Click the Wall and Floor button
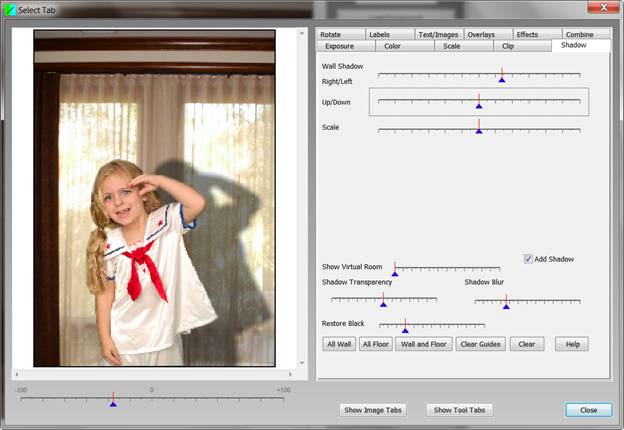Image resolution: width=624 pixels, height=430 pixels. pos(423,344)
